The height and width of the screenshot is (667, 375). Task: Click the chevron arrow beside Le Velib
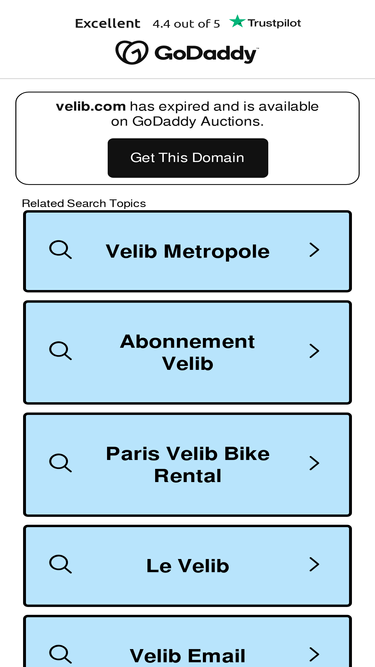(314, 564)
